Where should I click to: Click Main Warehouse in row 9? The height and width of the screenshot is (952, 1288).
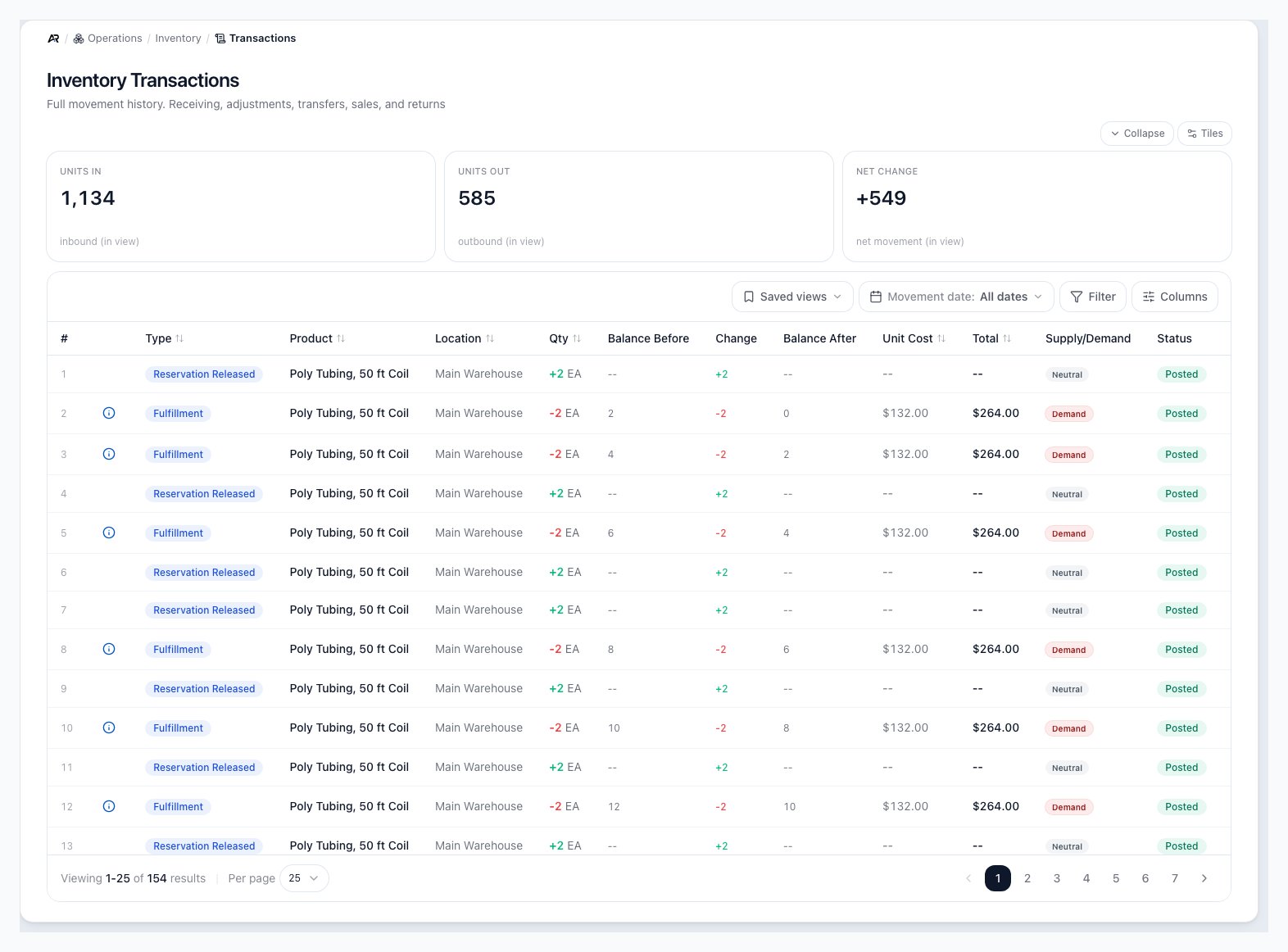click(x=478, y=688)
